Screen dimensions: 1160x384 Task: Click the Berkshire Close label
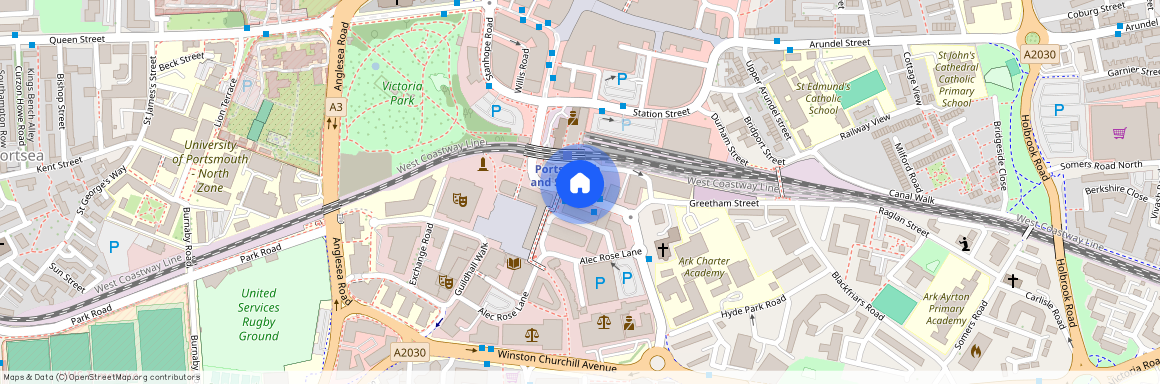[1116, 191]
